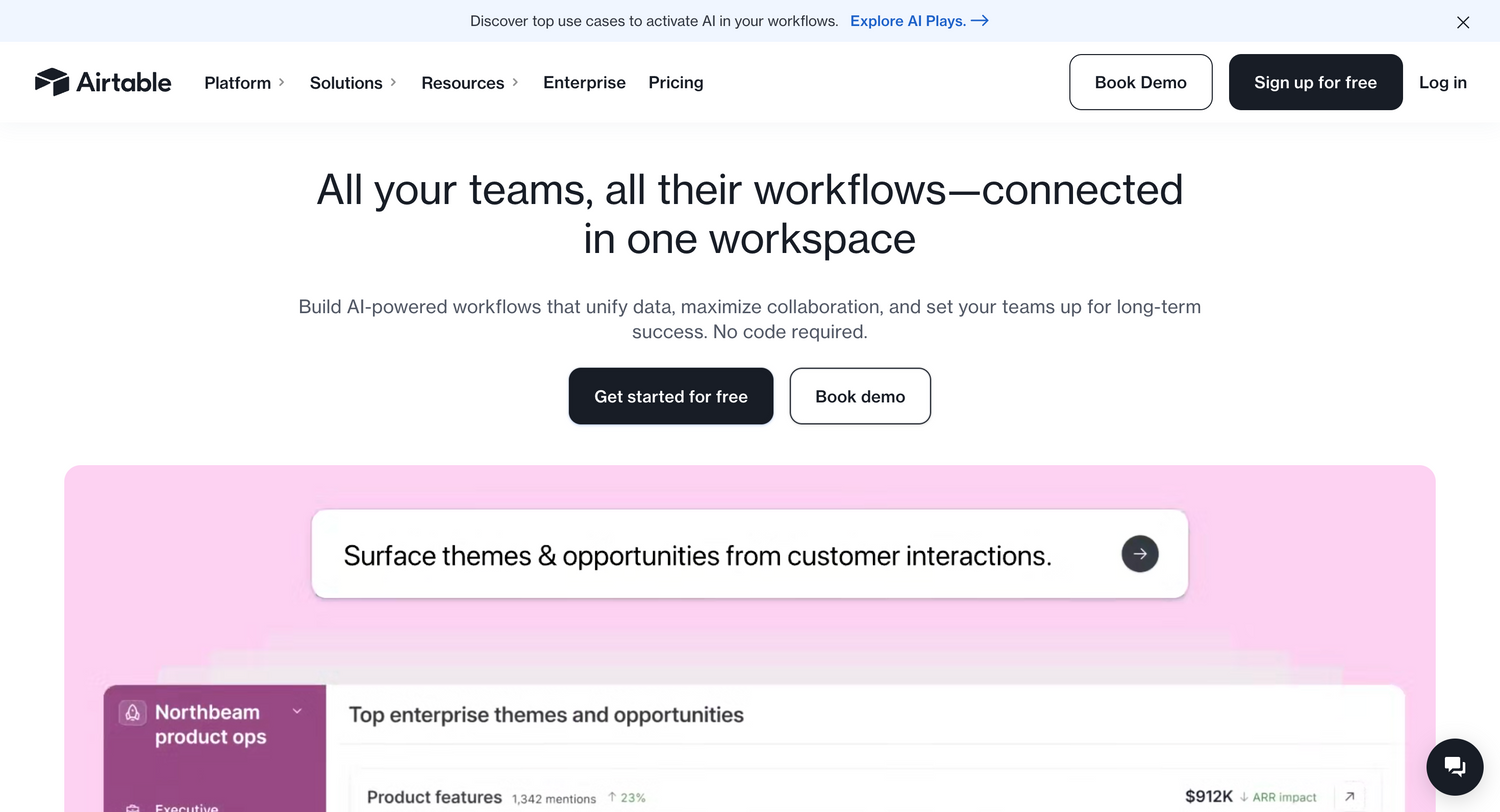Expand the Resources dropdown menu

469,83
